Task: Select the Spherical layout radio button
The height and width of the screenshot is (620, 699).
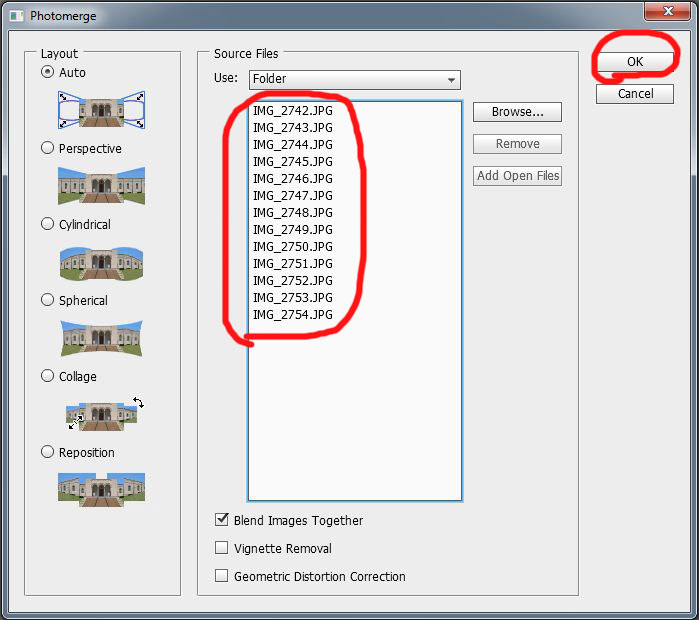Action: click(x=47, y=300)
